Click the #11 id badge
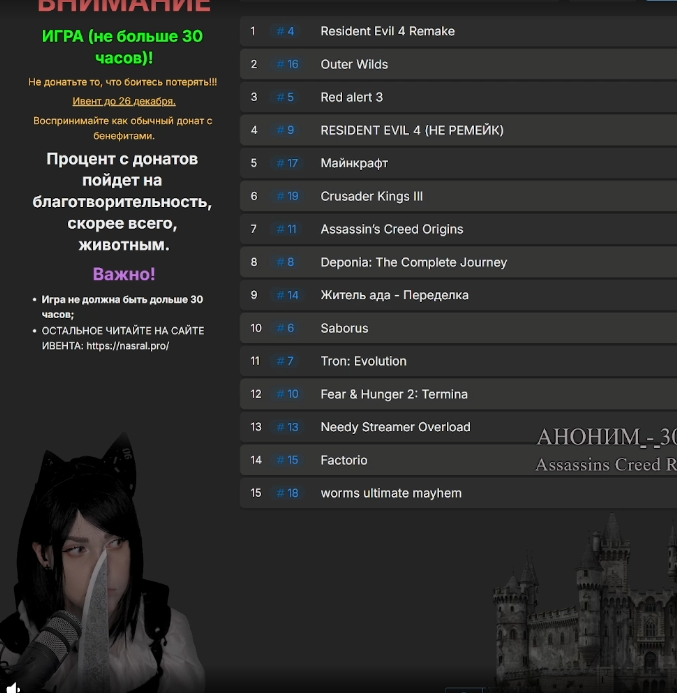The width and height of the screenshot is (677, 693). coord(287,229)
